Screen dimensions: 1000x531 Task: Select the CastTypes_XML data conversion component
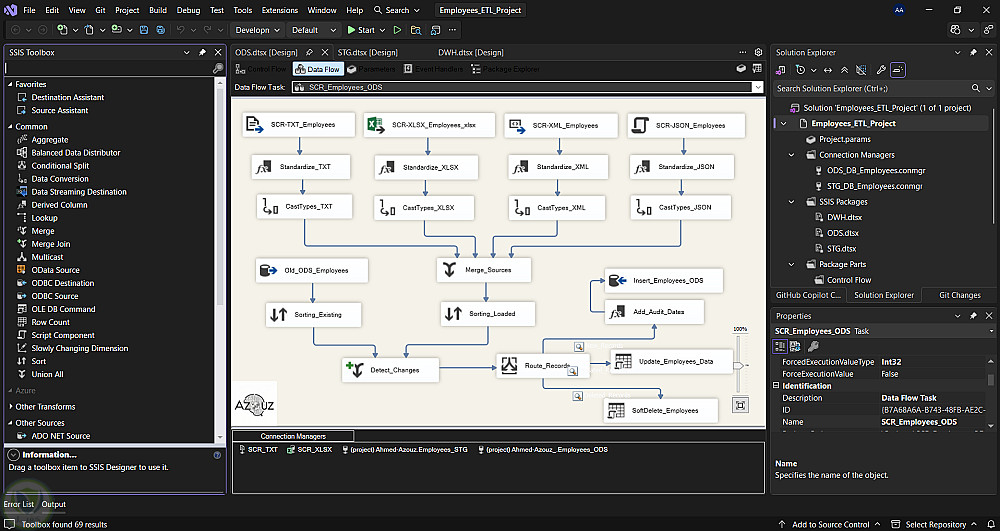(x=557, y=208)
